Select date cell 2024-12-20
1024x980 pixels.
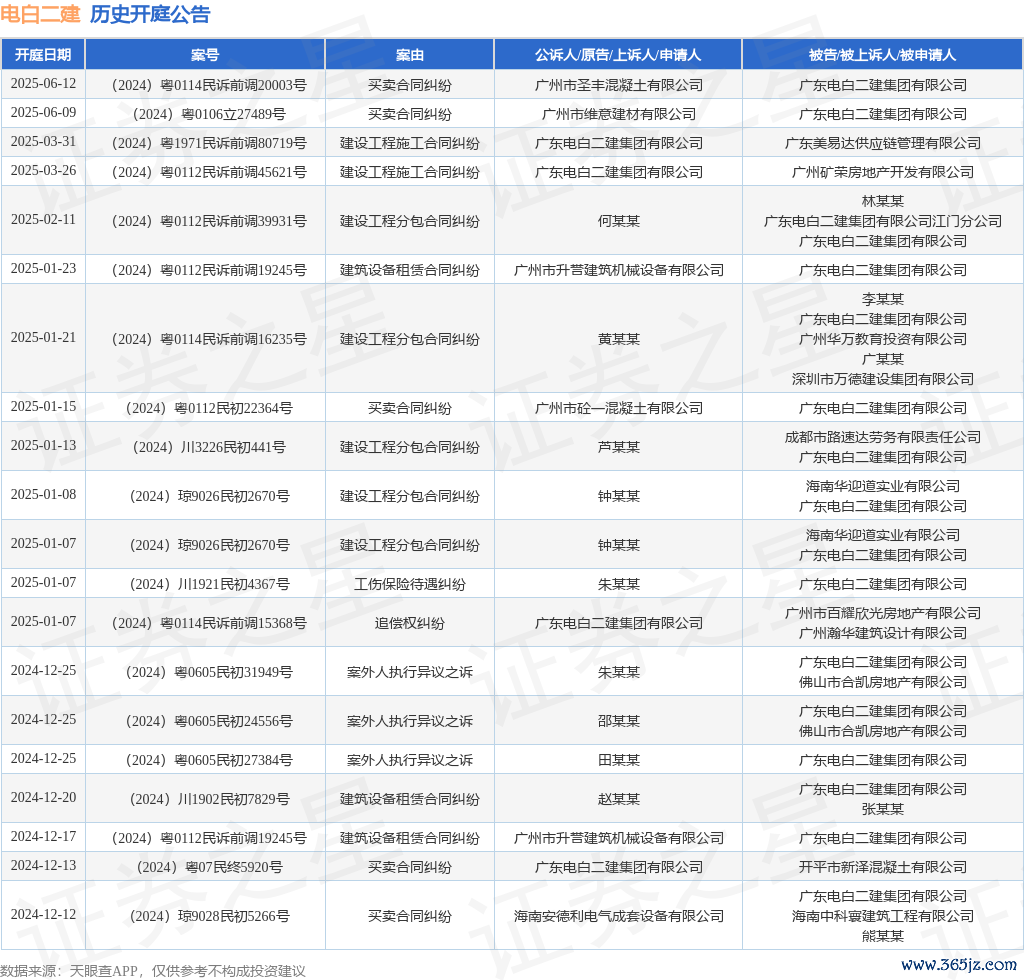(x=43, y=797)
